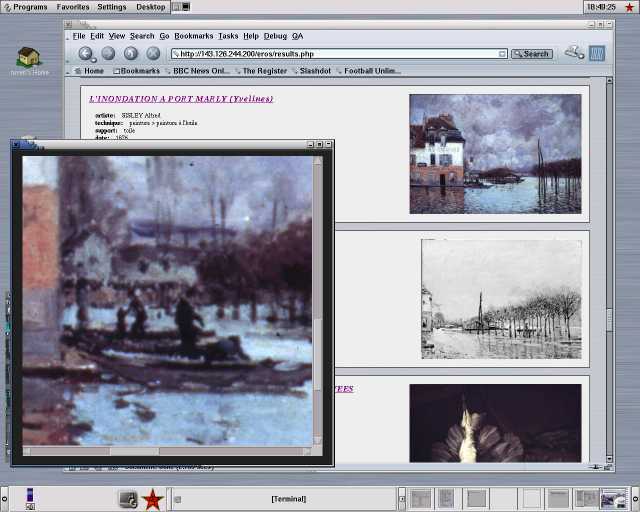Open the BBC News Onl... bookmark
This screenshot has width=640, height=512.
pos(198,71)
